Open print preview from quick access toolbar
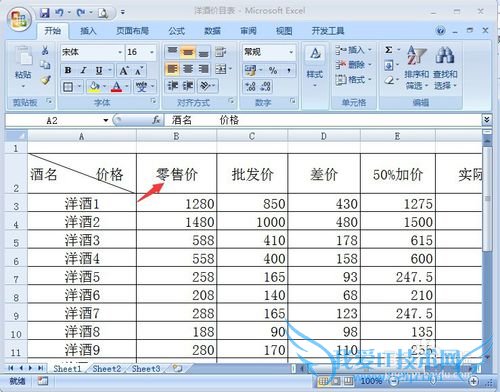Viewport: 500px width, 392px height. click(x=102, y=13)
